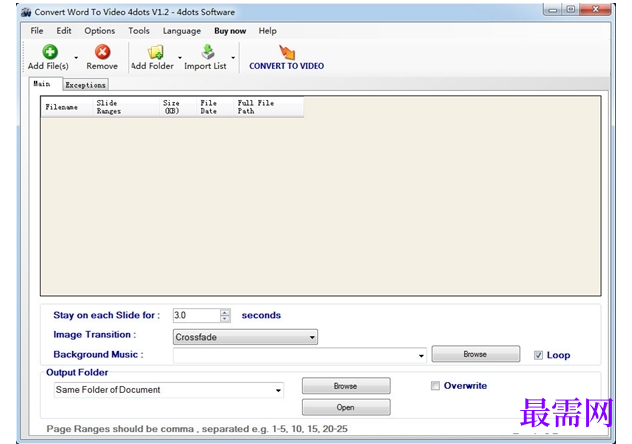
Task: Open the Edit menu
Action: 64,31
